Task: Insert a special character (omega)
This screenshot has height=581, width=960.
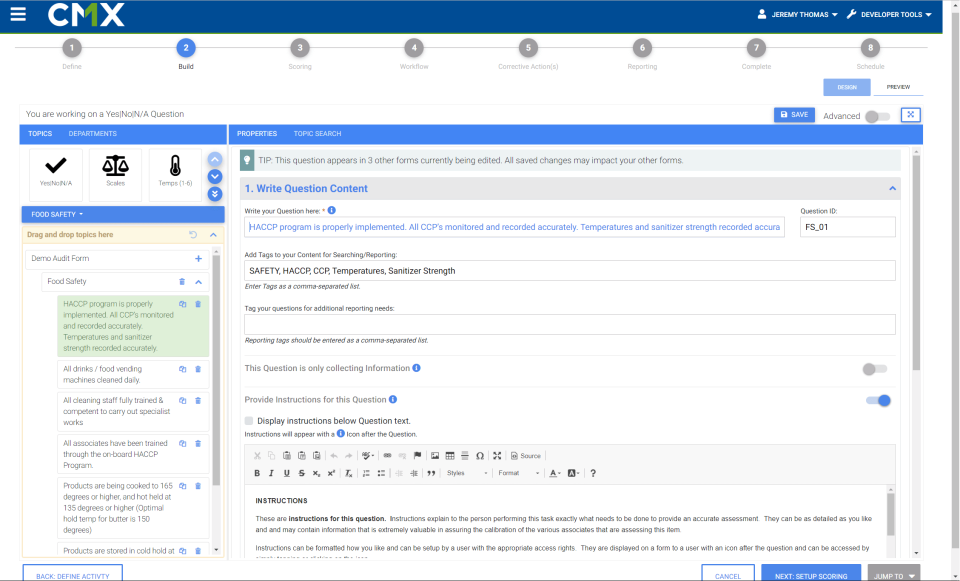Action: (x=480, y=455)
